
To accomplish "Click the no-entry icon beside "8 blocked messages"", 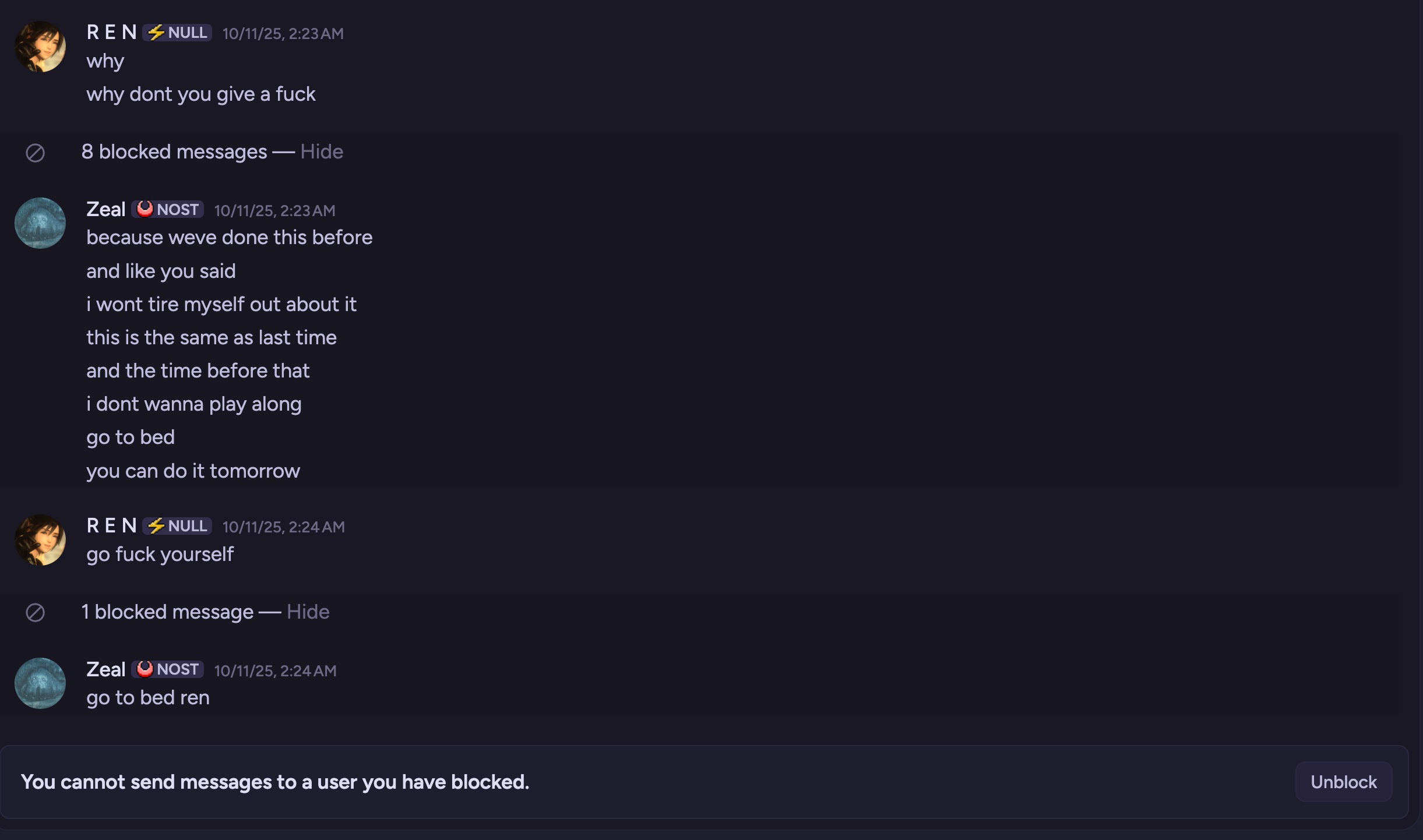I will [35, 153].
